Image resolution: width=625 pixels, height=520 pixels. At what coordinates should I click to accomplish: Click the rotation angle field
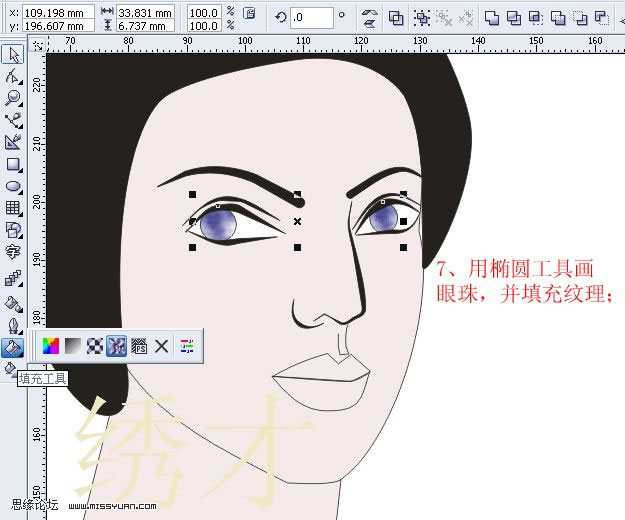click(x=311, y=17)
